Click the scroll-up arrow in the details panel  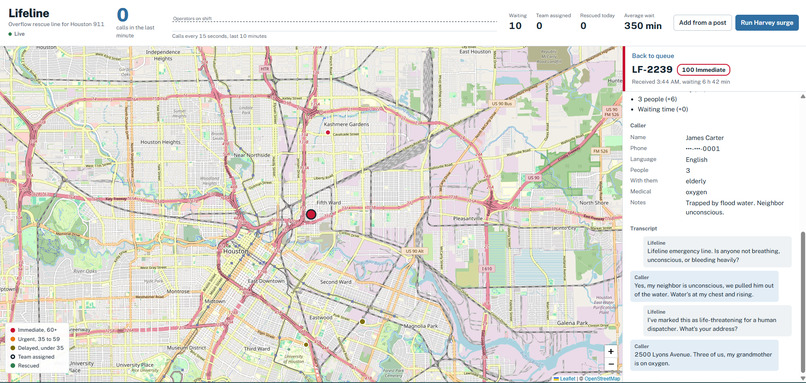[x=802, y=96]
